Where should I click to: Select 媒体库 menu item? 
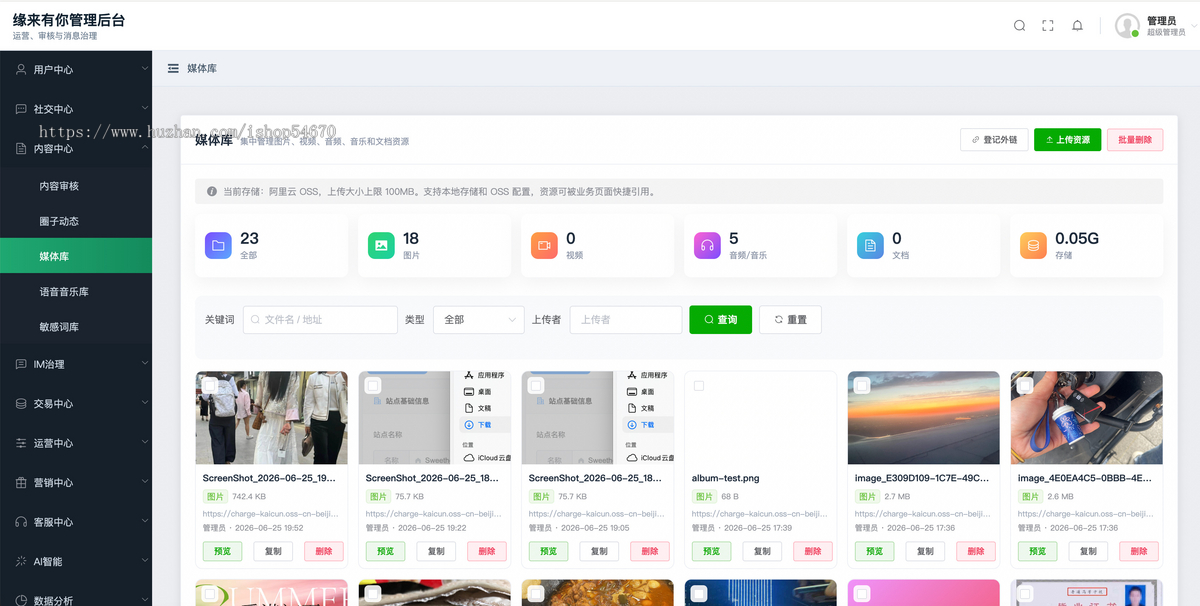tap(76, 256)
